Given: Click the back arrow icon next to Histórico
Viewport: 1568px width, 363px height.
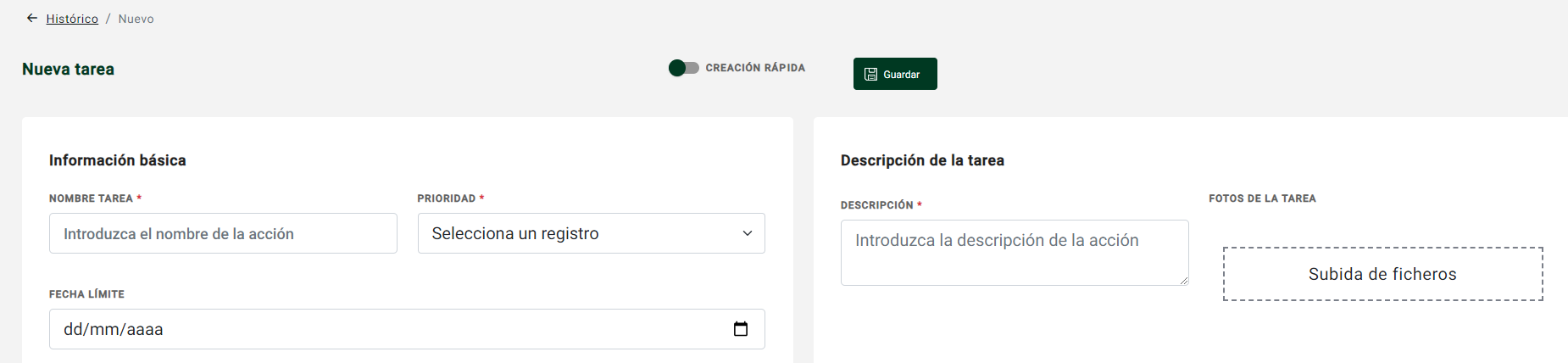Looking at the screenshot, I should (x=32, y=18).
